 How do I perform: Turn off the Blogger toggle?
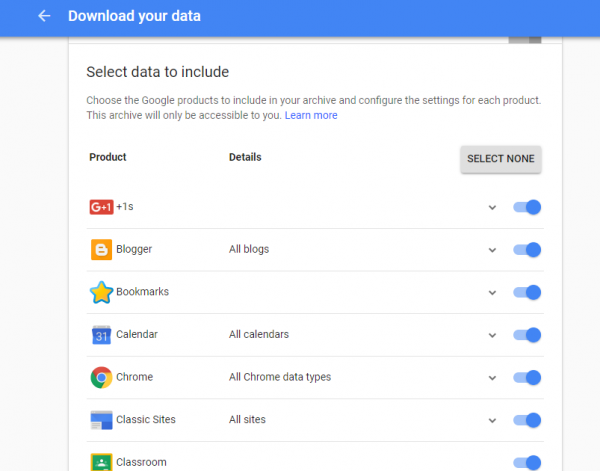[x=527, y=249]
